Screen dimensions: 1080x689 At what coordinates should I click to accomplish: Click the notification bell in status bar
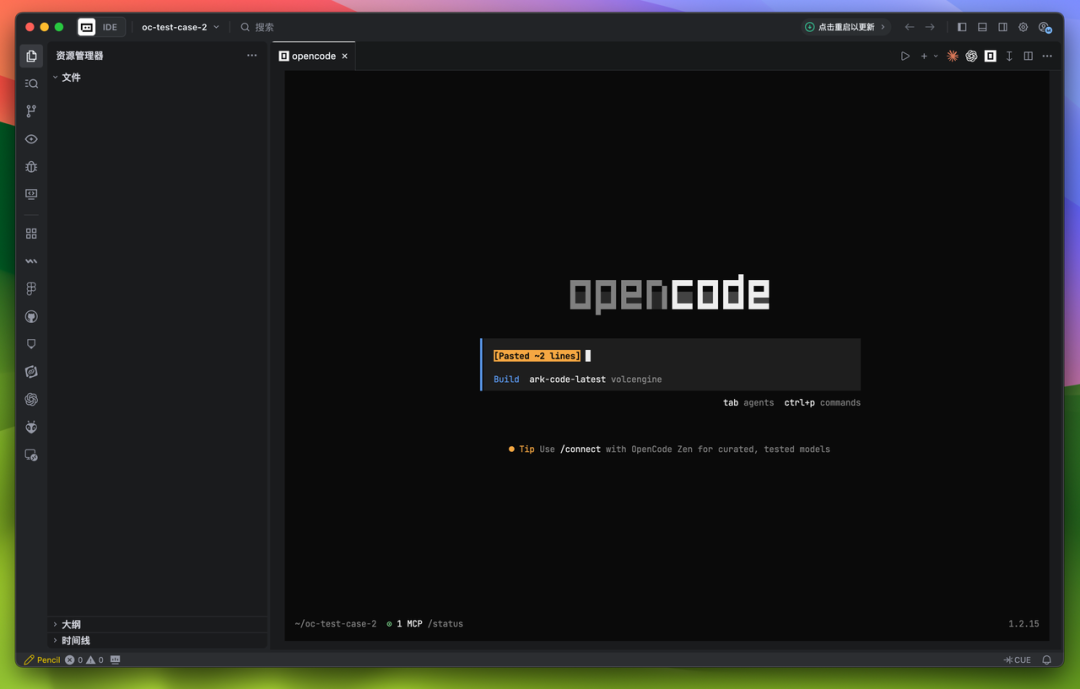click(1047, 660)
